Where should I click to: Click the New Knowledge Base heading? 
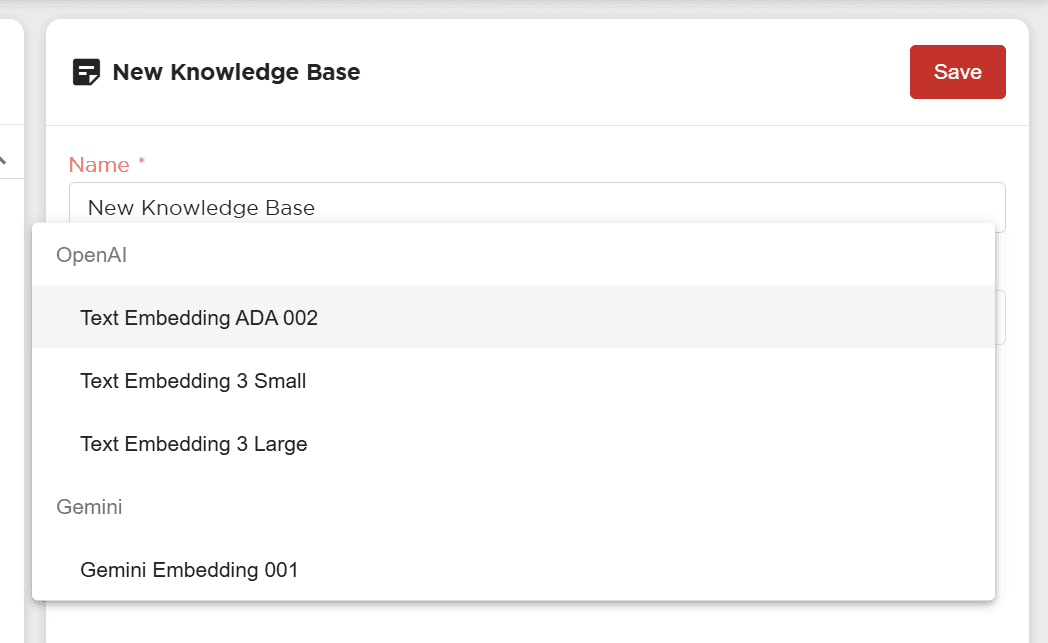(x=236, y=72)
